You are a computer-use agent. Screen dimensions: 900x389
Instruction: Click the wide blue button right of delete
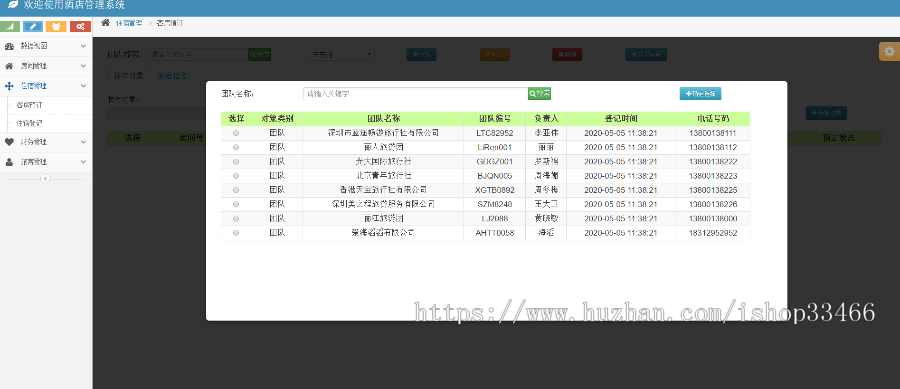pos(646,55)
